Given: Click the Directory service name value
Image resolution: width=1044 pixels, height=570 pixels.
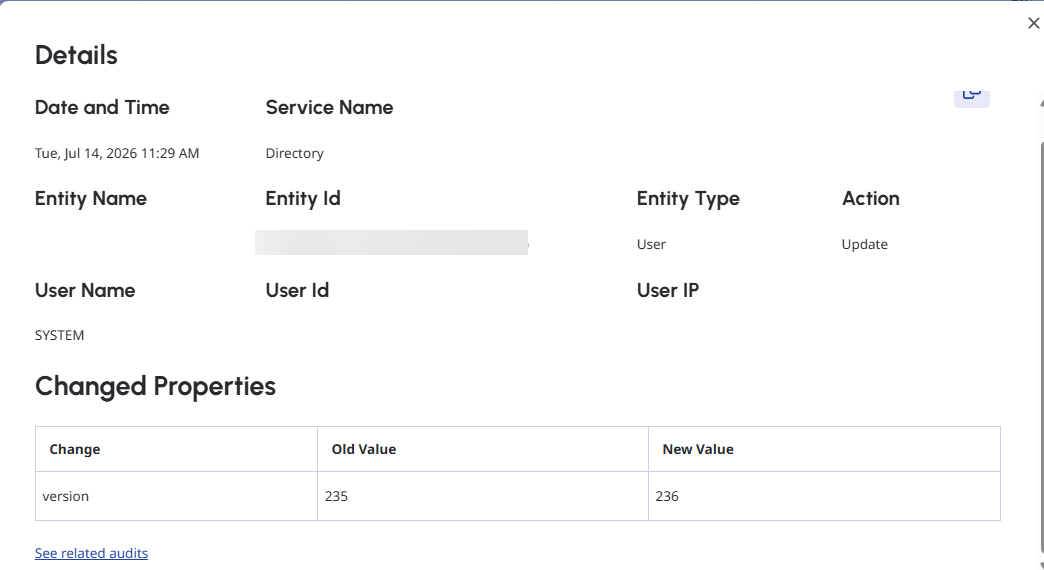Looking at the screenshot, I should 294,153.
